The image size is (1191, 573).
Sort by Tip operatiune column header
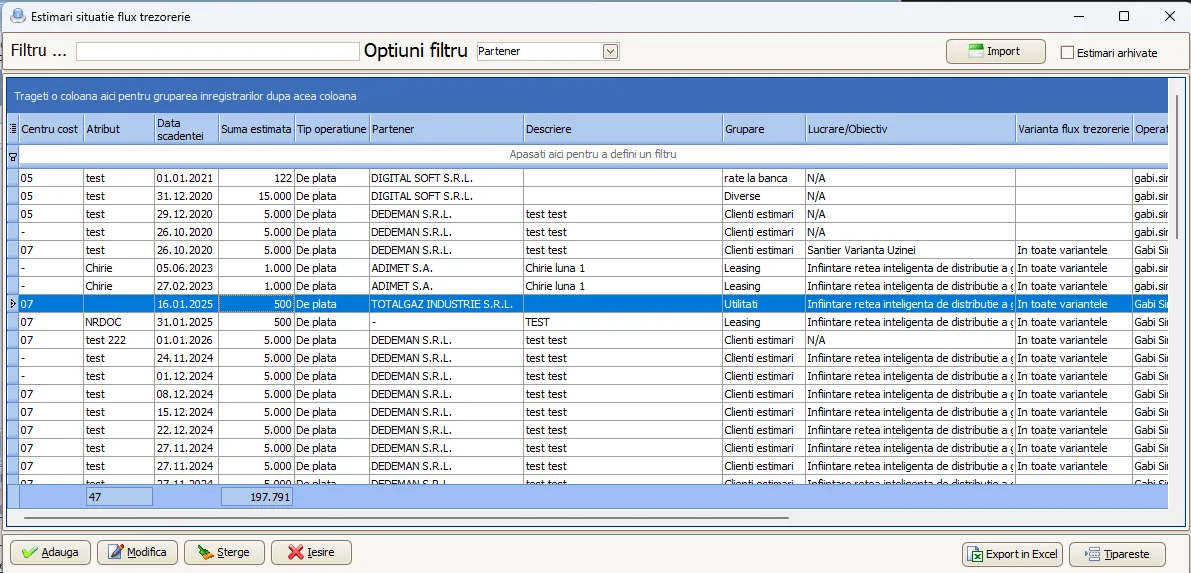(331, 129)
